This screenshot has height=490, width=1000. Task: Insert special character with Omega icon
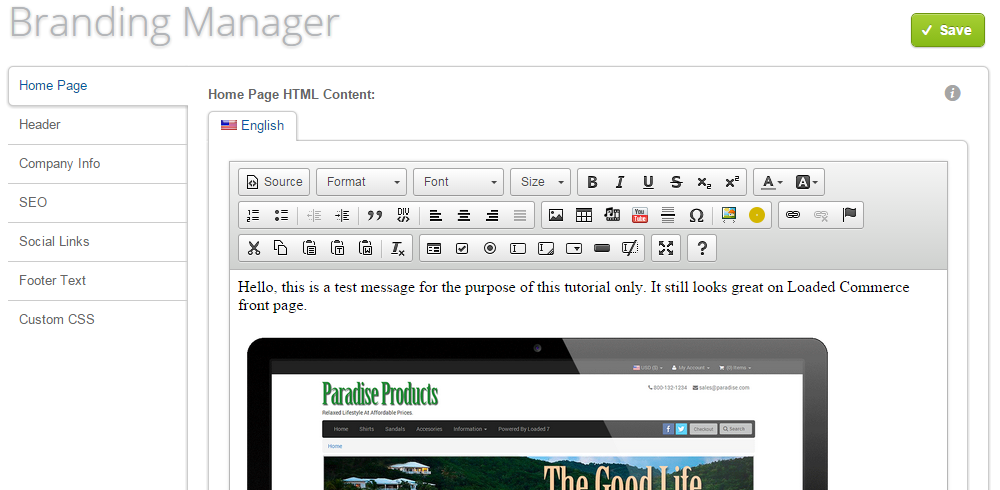[696, 216]
